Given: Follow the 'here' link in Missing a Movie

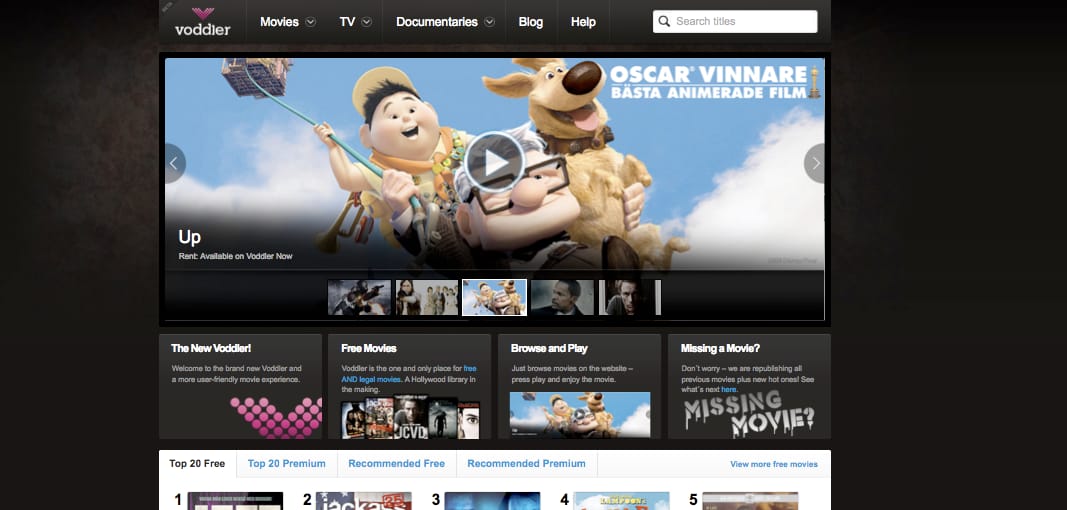Looking at the screenshot, I should tap(729, 389).
